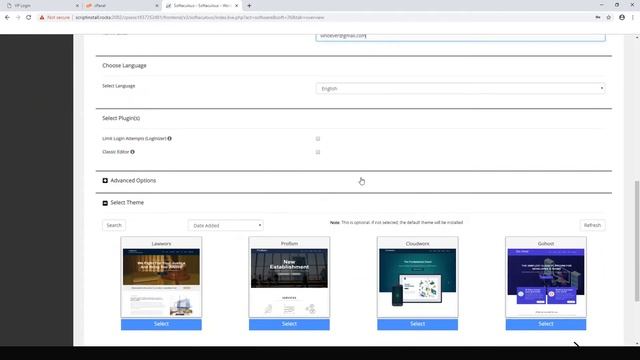This screenshot has height=360, width=640.
Task: Click the Select Plugin(s) heading
Action: coord(121,118)
